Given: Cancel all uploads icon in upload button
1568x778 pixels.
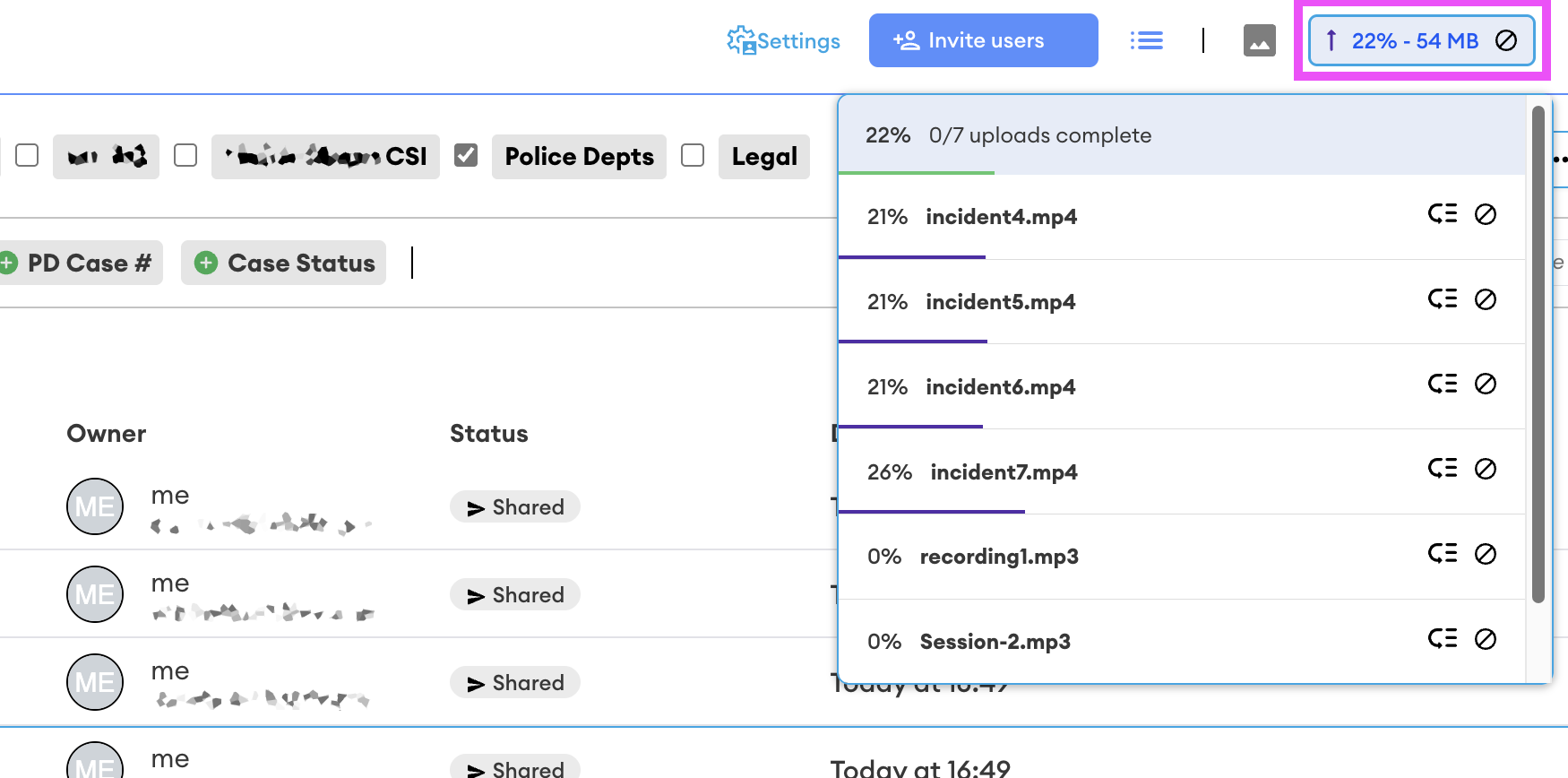Looking at the screenshot, I should coord(1506,40).
